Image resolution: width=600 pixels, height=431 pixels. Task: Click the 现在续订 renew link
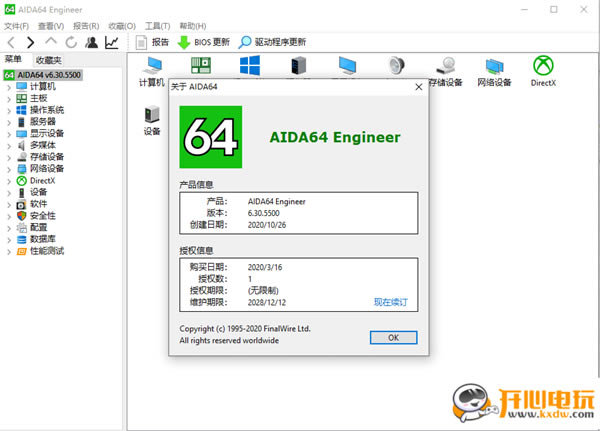(x=390, y=302)
